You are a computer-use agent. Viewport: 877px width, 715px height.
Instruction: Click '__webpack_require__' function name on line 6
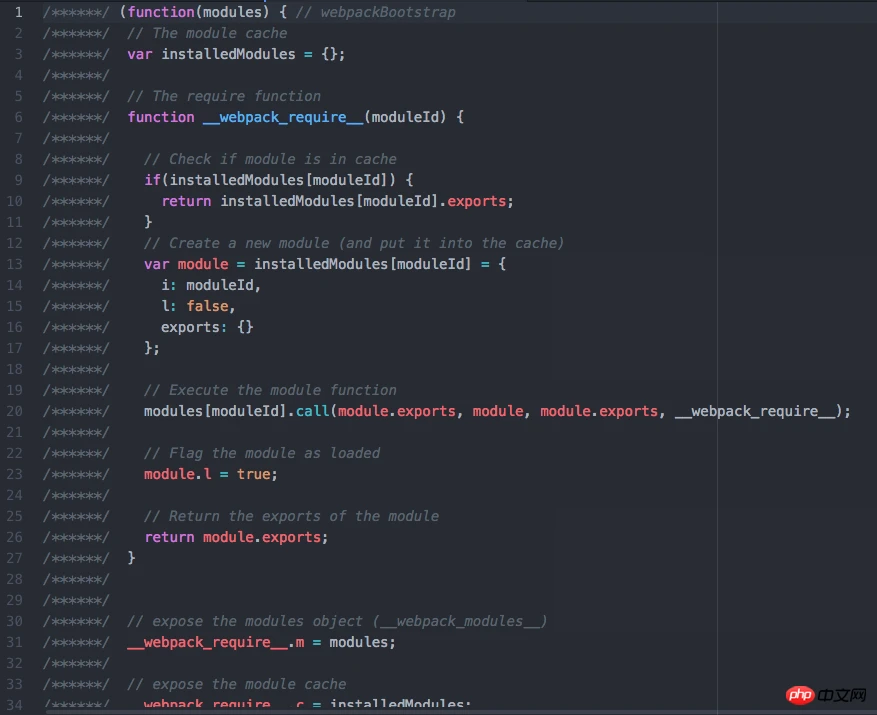[x=283, y=117]
